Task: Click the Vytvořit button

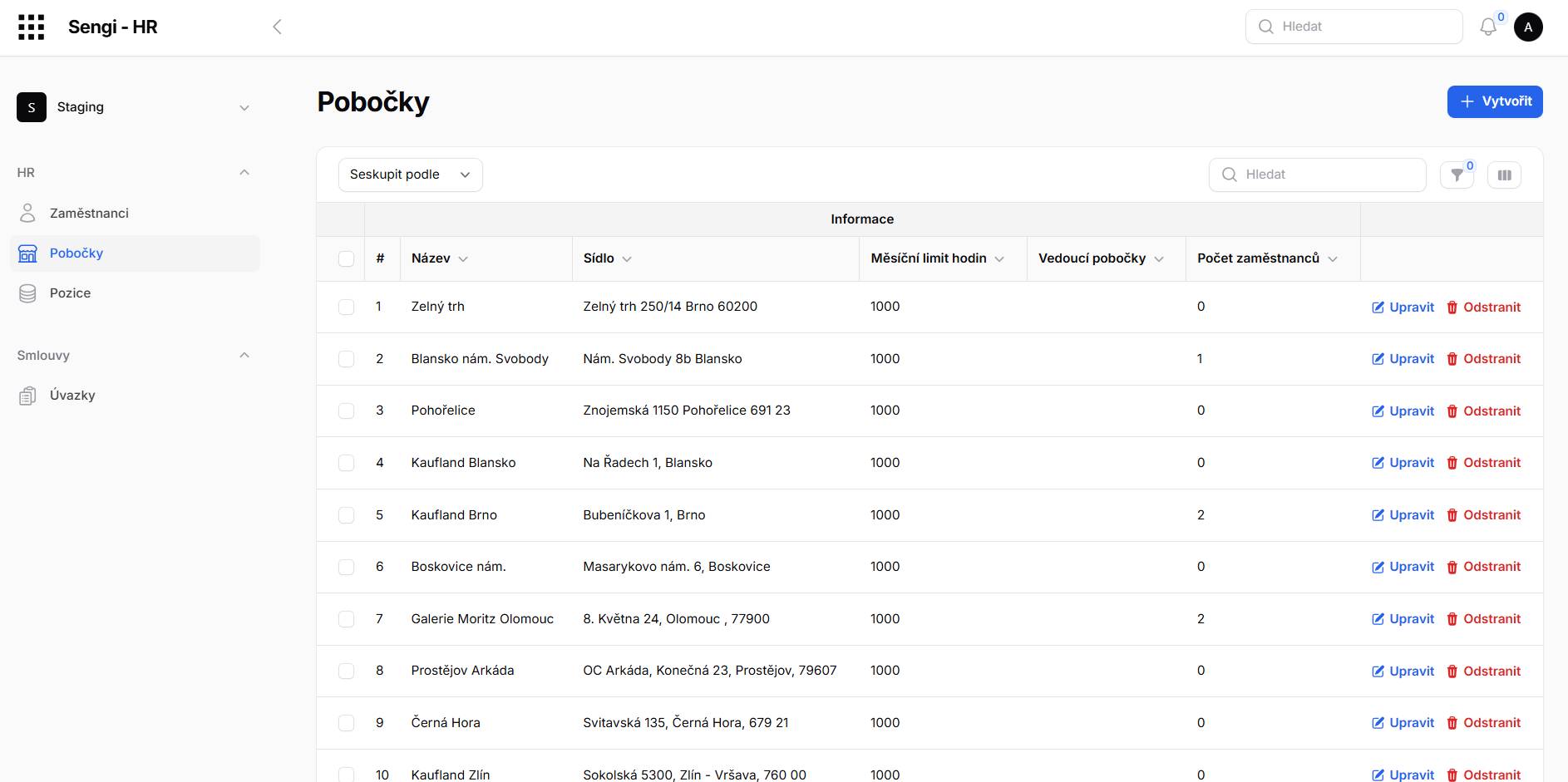Action: [1495, 101]
